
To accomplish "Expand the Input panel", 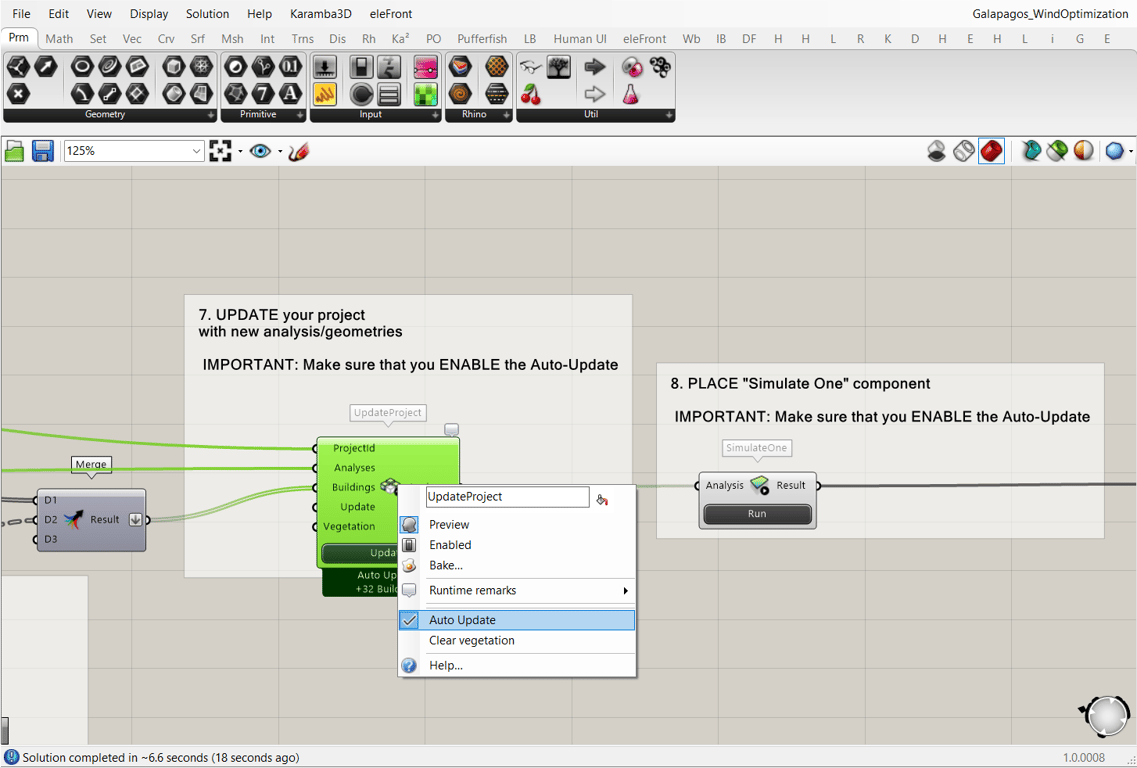I will coord(435,115).
